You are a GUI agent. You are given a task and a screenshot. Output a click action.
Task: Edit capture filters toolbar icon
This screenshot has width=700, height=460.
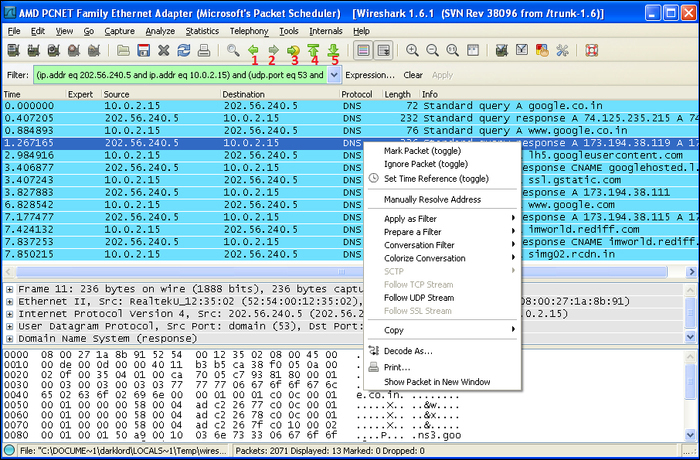pos(502,50)
